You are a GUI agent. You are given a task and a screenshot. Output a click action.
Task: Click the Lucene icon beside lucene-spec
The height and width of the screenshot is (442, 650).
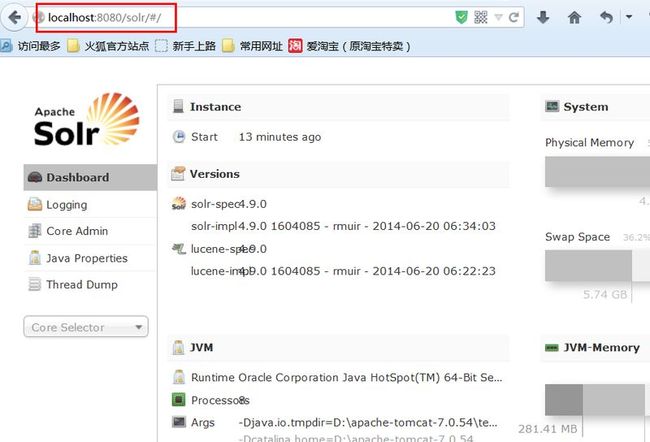coord(179,248)
